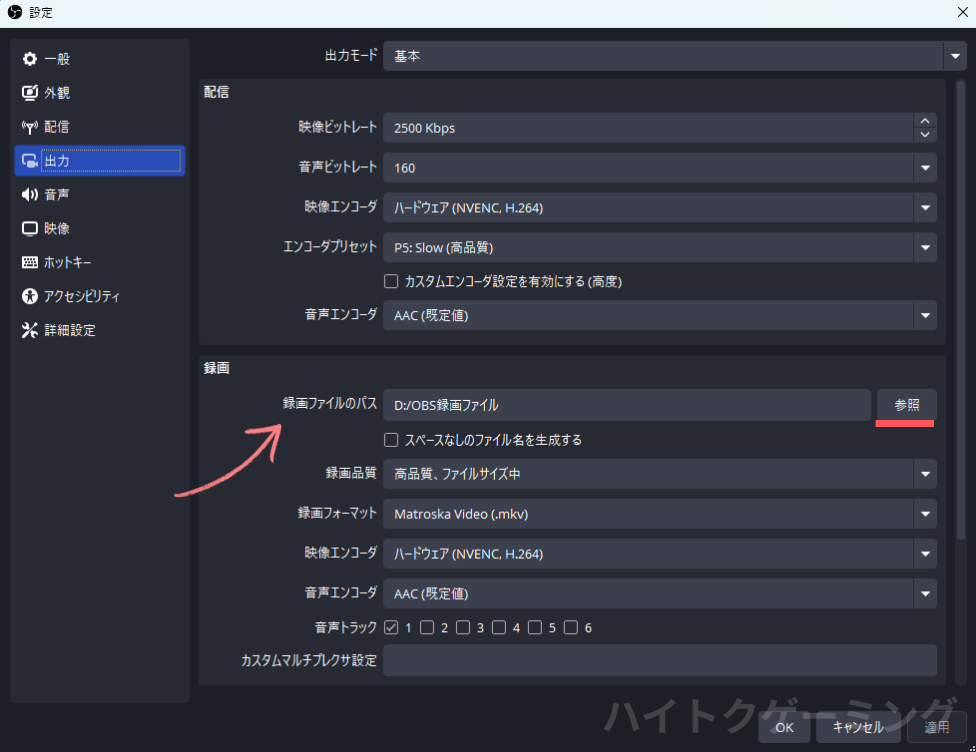The height and width of the screenshot is (752, 976).
Task: Click the 録画ファイルのパス input field
Action: (627, 405)
